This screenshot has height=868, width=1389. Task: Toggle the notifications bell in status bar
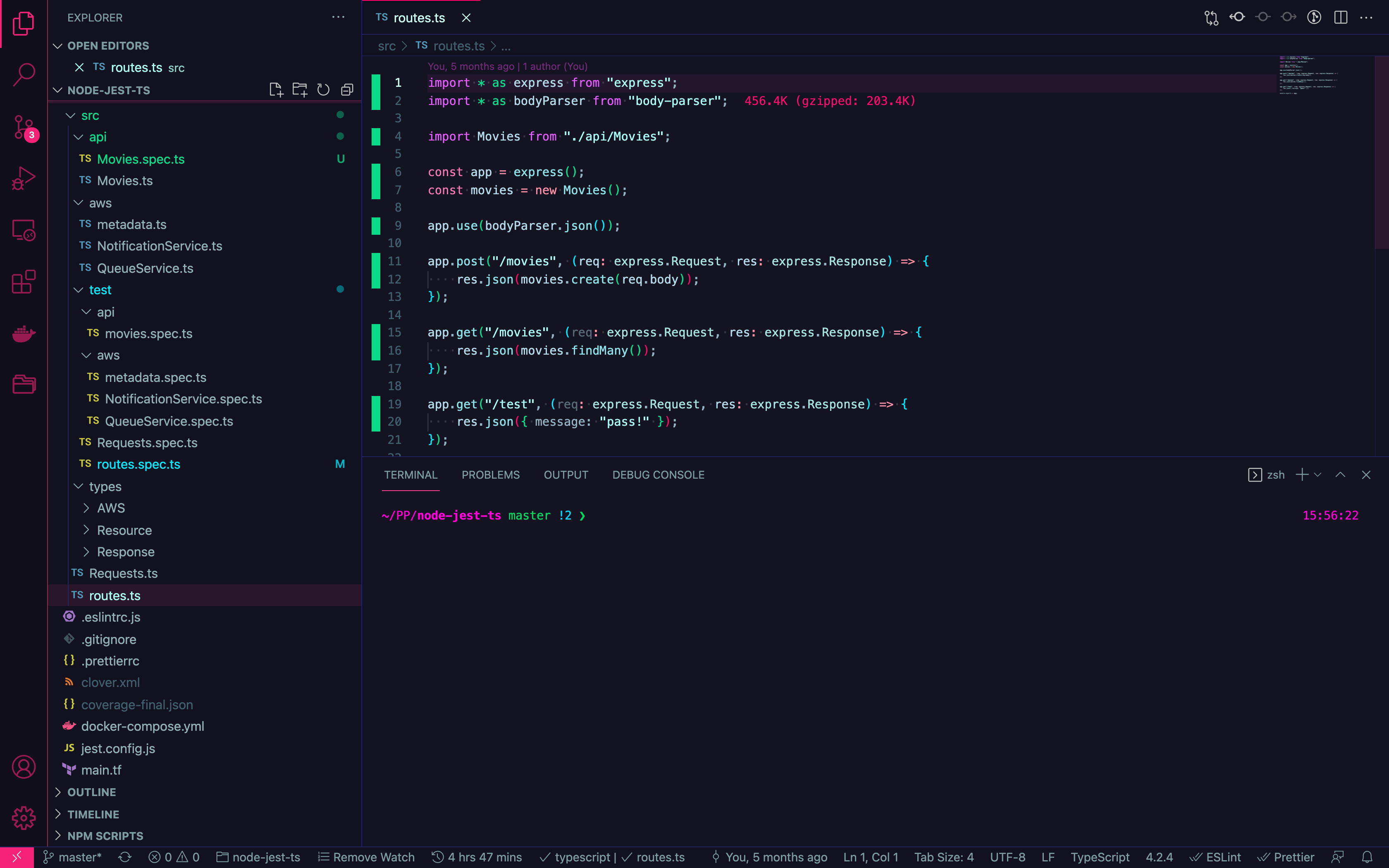tap(1367, 857)
